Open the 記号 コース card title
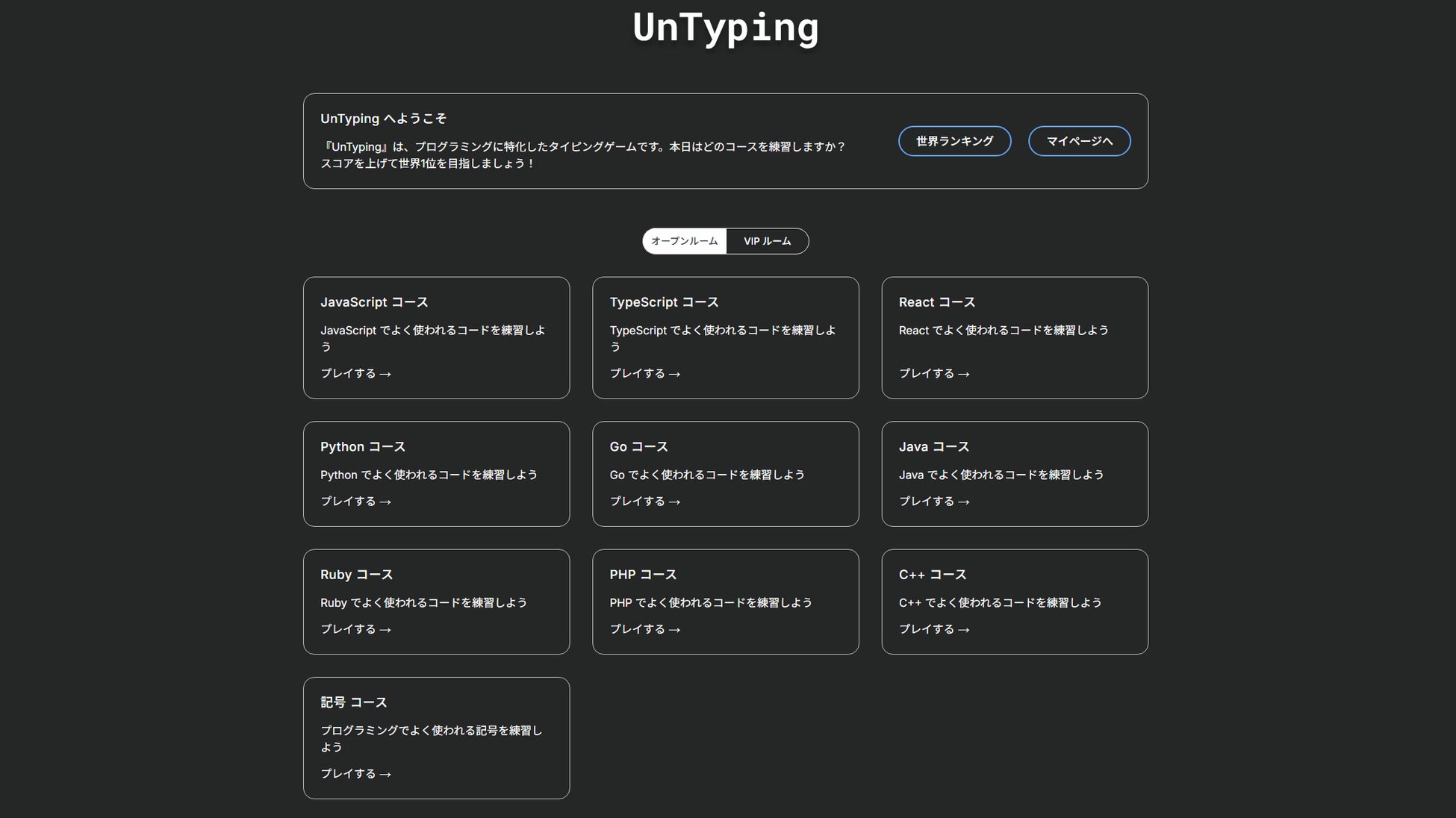This screenshot has height=818, width=1456. (353, 702)
